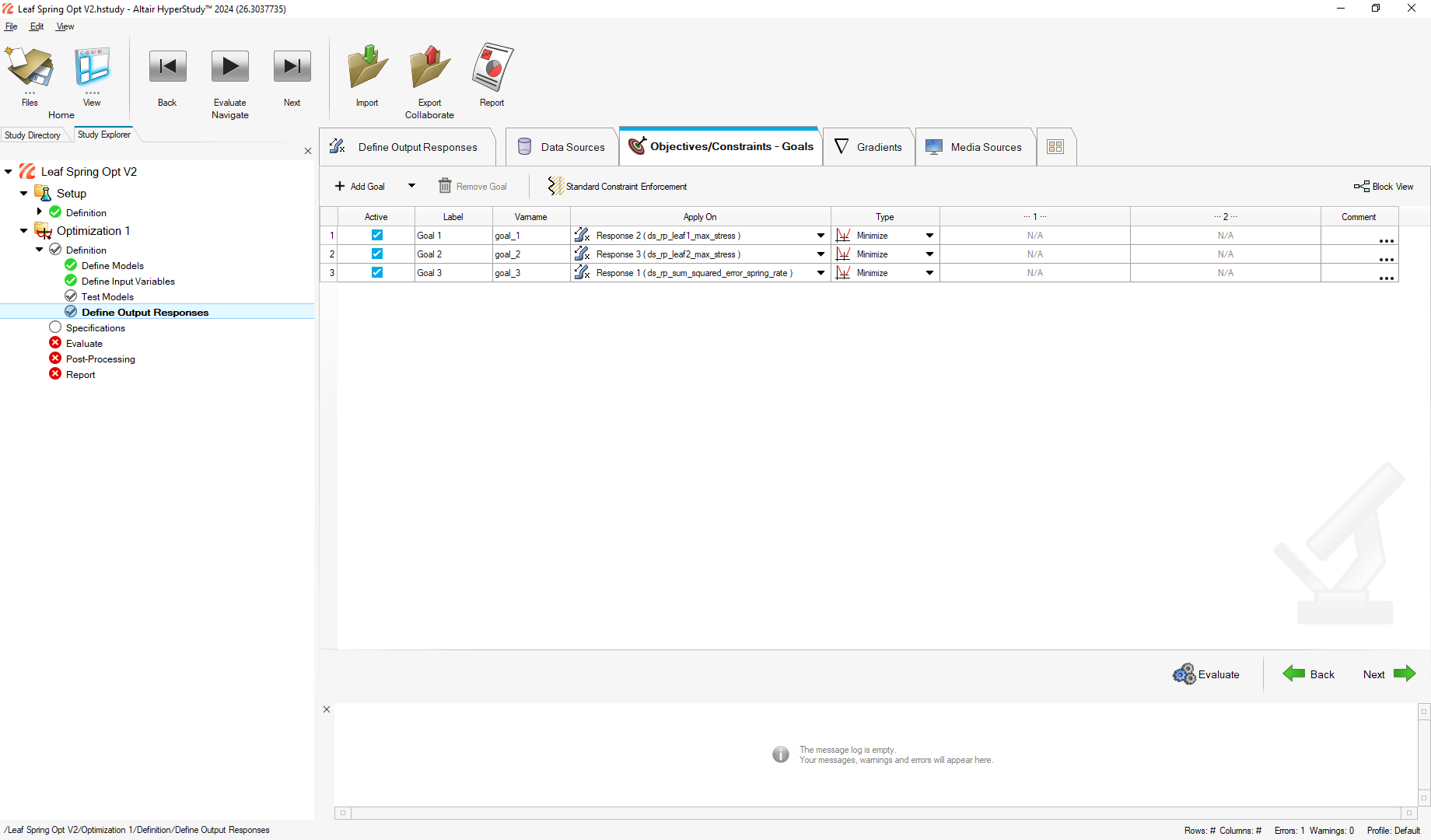Click the red error icon beside Report
The height and width of the screenshot is (840, 1431).
tap(55, 374)
